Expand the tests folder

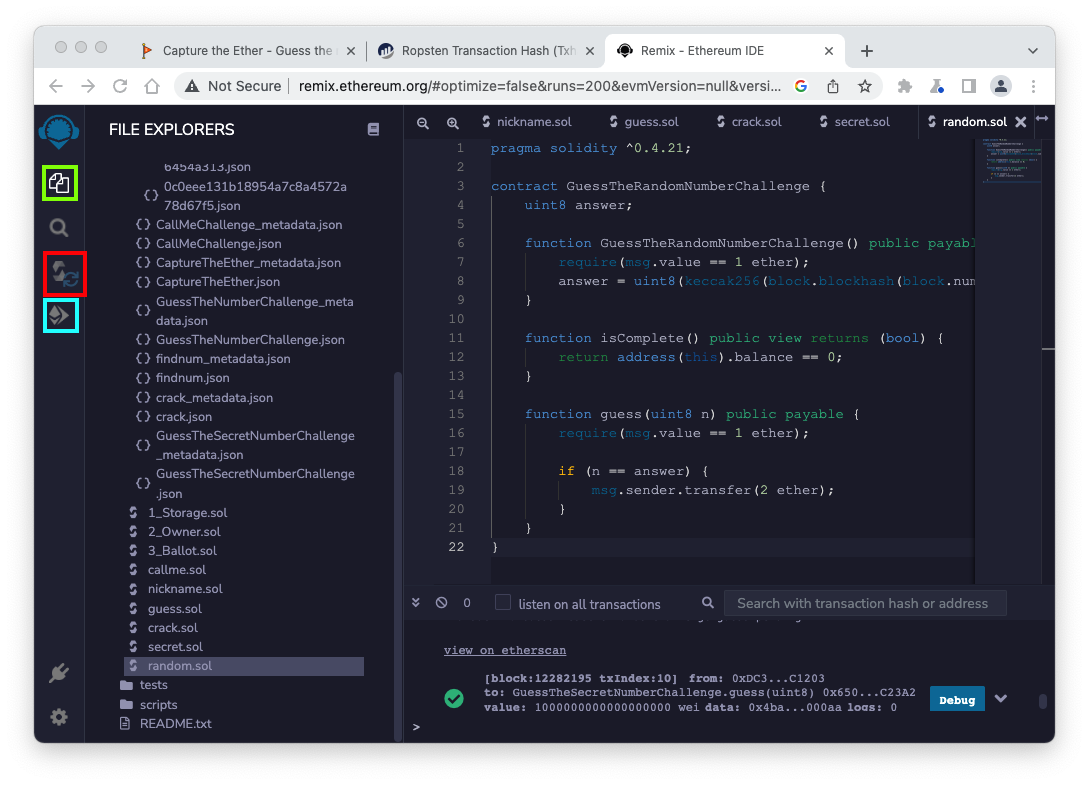click(153, 685)
